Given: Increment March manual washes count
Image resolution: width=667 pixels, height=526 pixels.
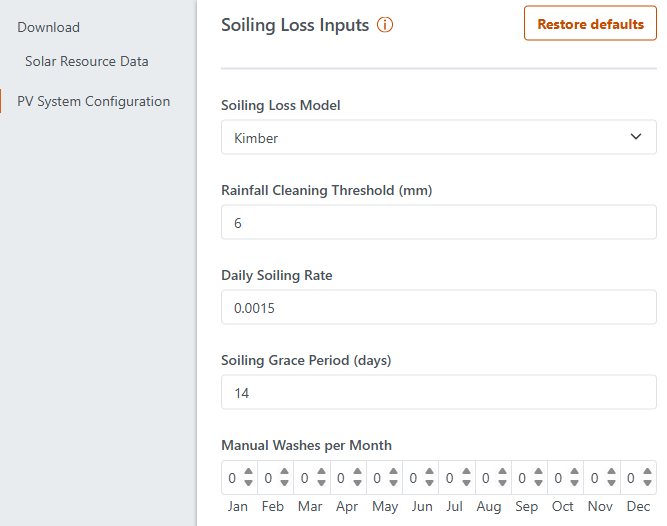Looking at the screenshot, I should pyautogui.click(x=321, y=473).
